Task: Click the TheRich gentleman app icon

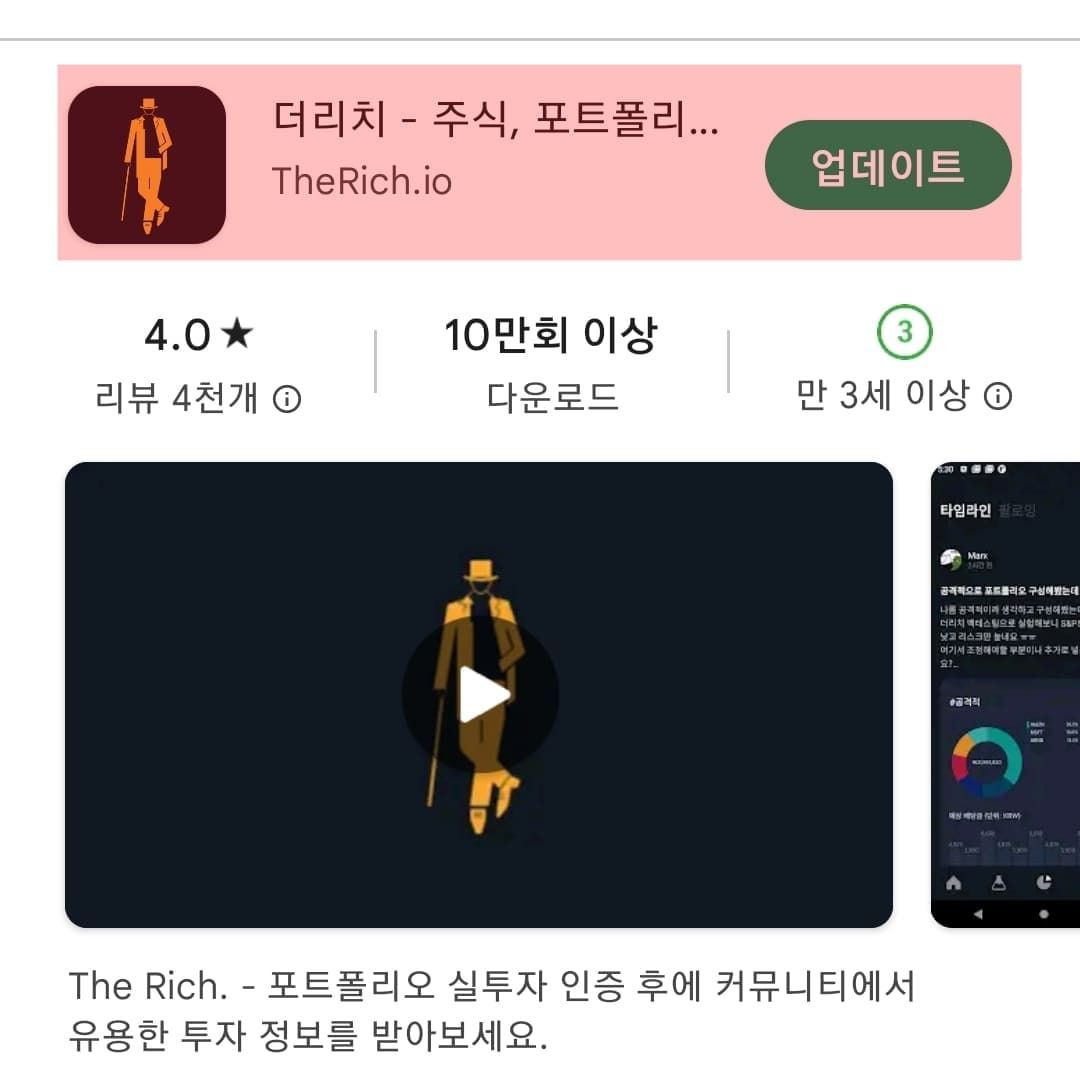Action: [x=147, y=165]
